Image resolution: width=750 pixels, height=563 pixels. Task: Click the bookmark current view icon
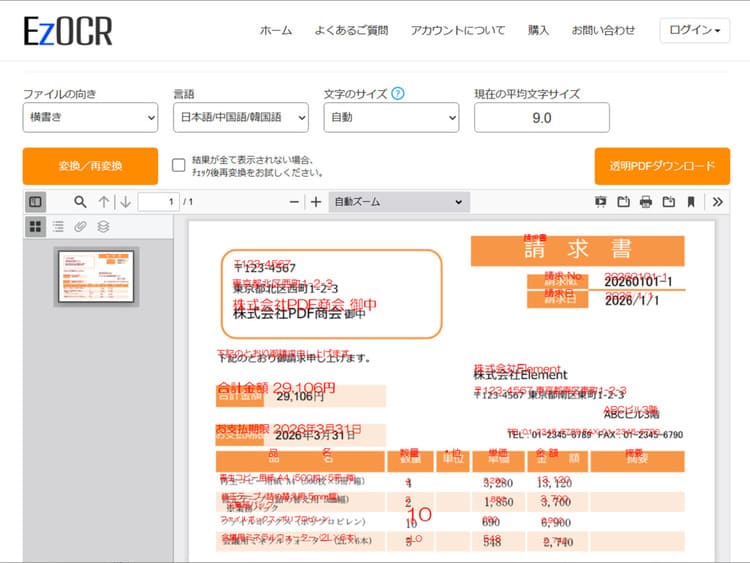pos(691,202)
